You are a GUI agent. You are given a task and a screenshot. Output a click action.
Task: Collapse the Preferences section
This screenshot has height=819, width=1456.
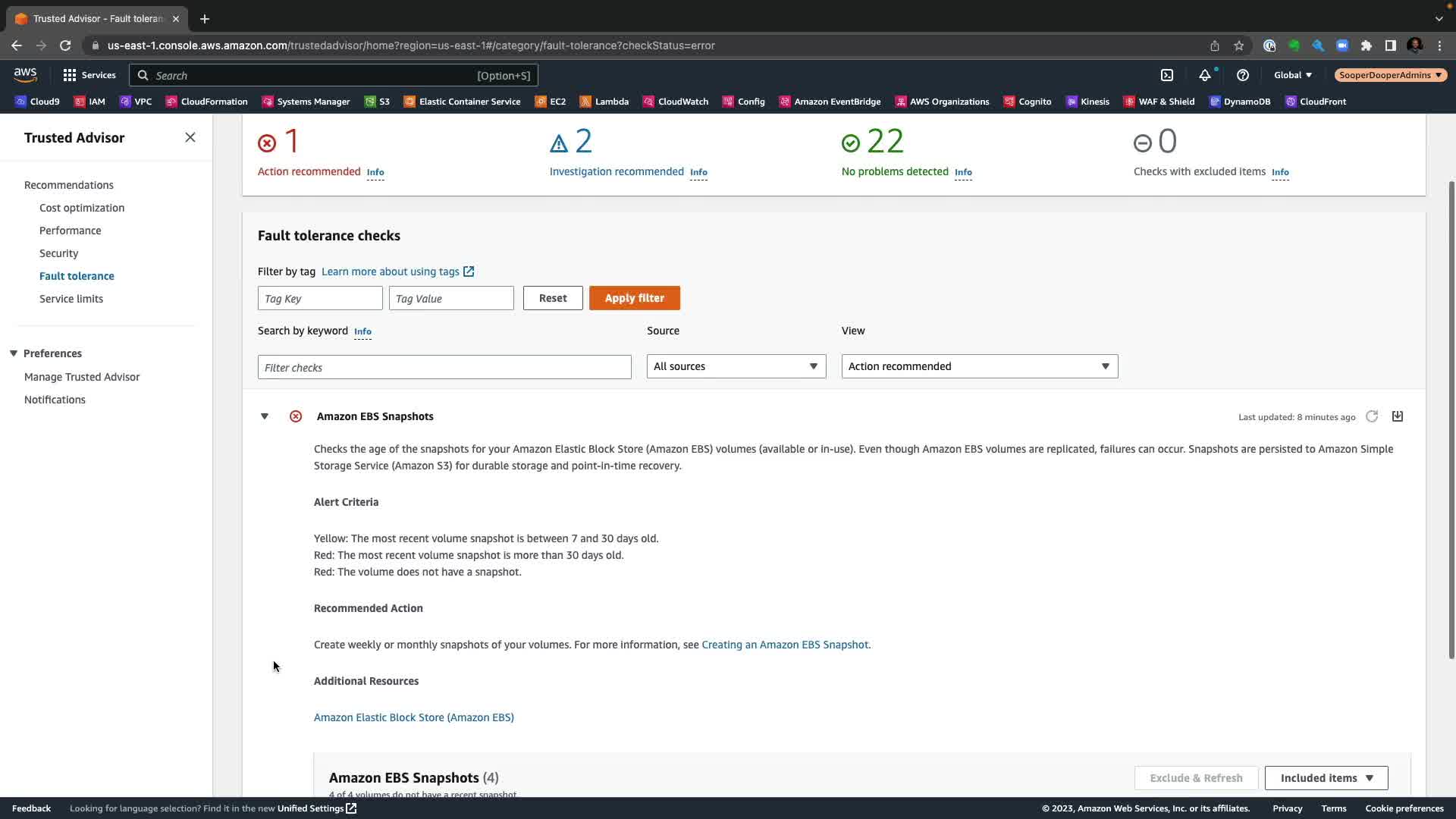[x=14, y=353]
